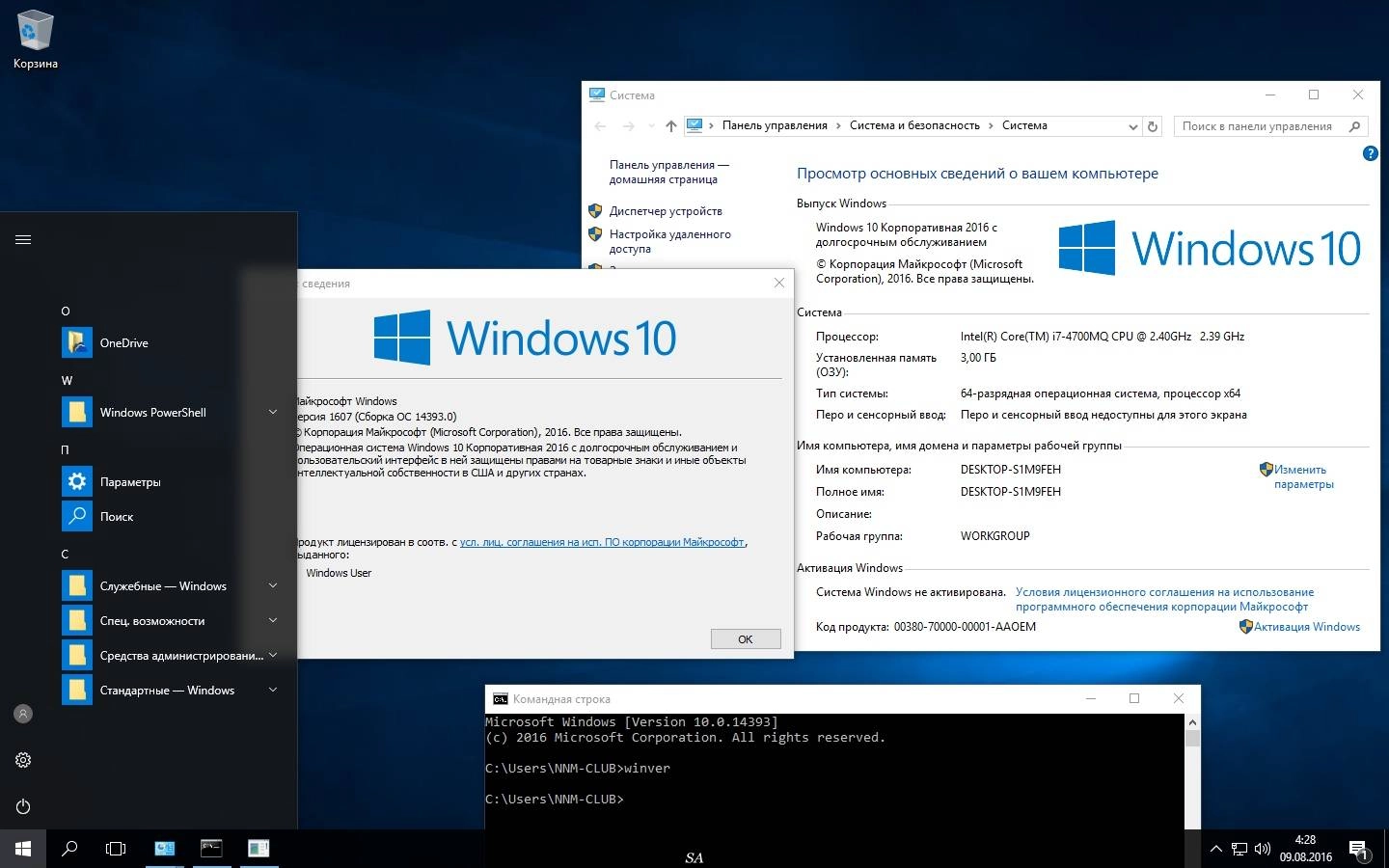The image size is (1389, 868).
Task: Open the Settings gear at Start menu bottom
Action: click(x=23, y=760)
